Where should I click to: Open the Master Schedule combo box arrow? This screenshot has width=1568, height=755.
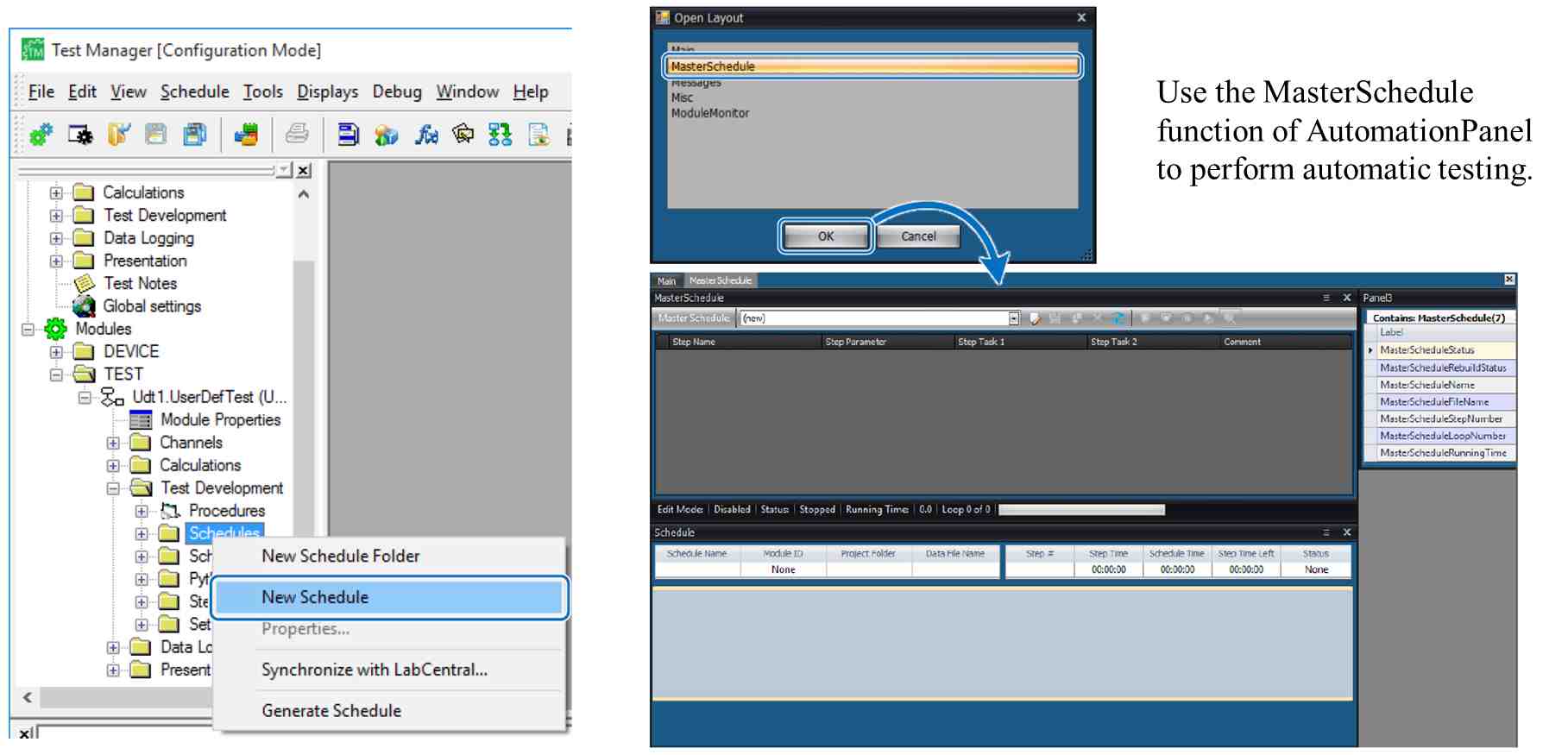[1014, 318]
